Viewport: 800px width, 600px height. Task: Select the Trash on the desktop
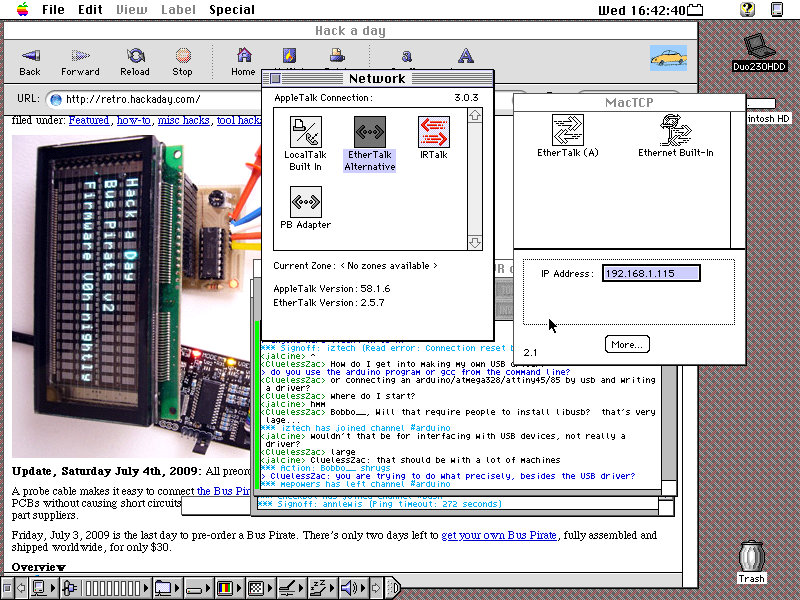pyautogui.click(x=752, y=562)
